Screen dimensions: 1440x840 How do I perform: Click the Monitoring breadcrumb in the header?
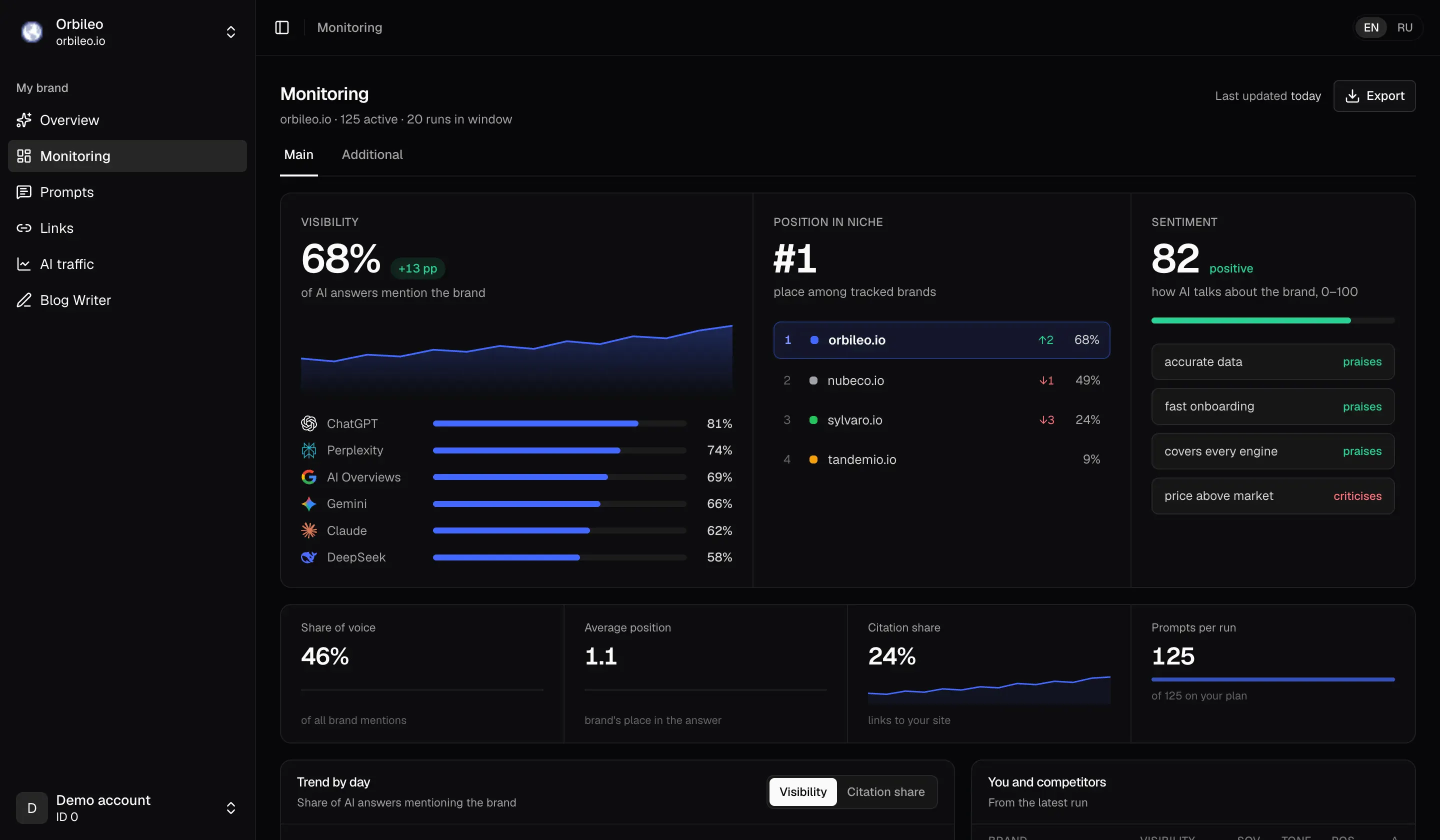[349, 27]
